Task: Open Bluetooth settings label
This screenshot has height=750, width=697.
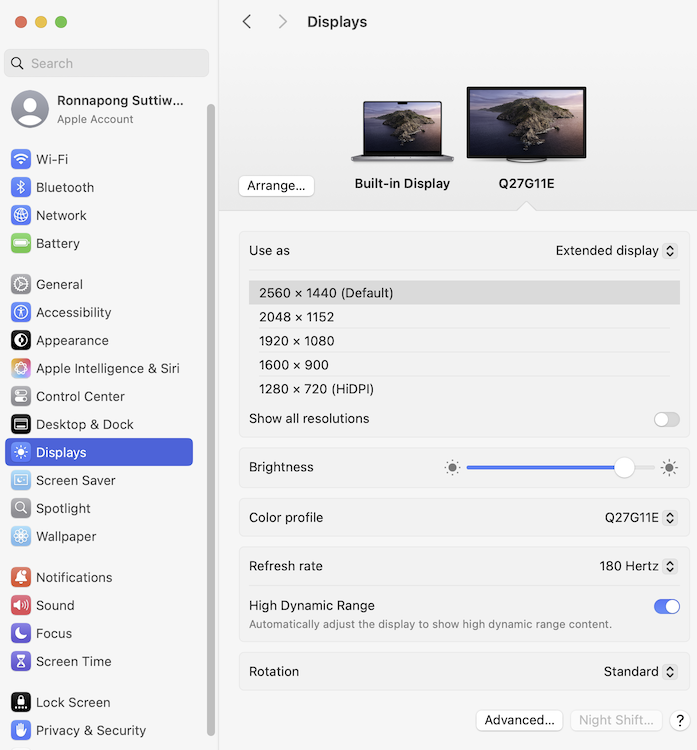Action: pyautogui.click(x=65, y=188)
